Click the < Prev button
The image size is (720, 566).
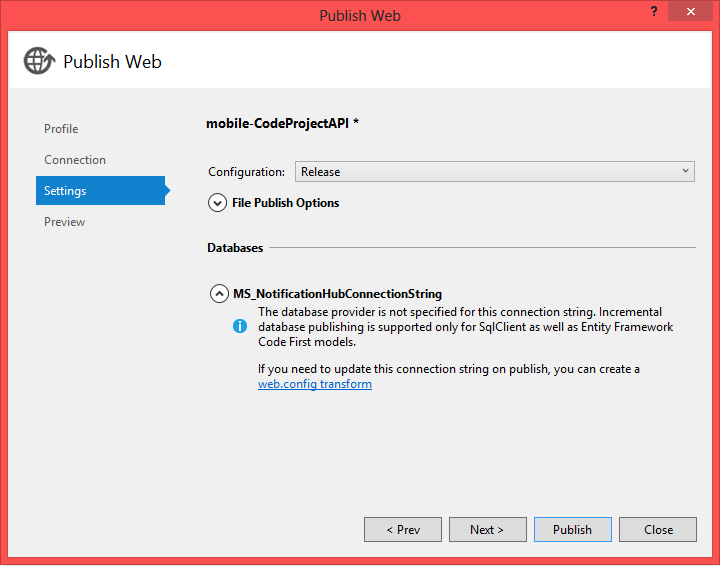click(403, 529)
